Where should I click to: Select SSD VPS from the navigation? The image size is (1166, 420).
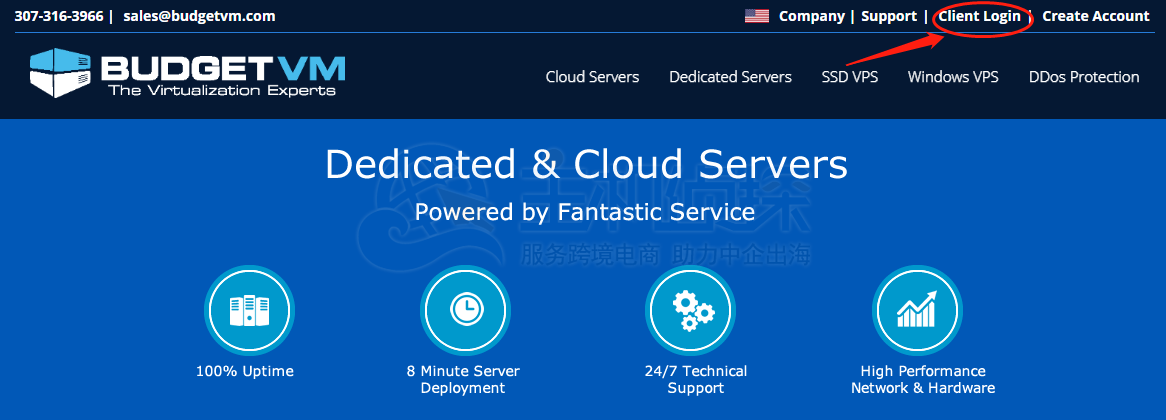pos(849,77)
